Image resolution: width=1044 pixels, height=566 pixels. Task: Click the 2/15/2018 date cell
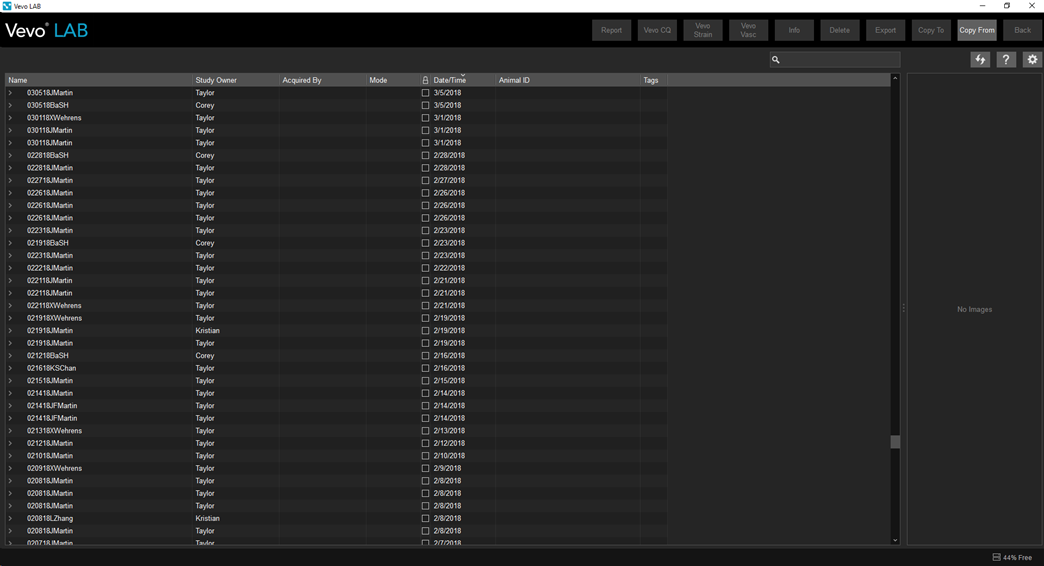click(449, 381)
